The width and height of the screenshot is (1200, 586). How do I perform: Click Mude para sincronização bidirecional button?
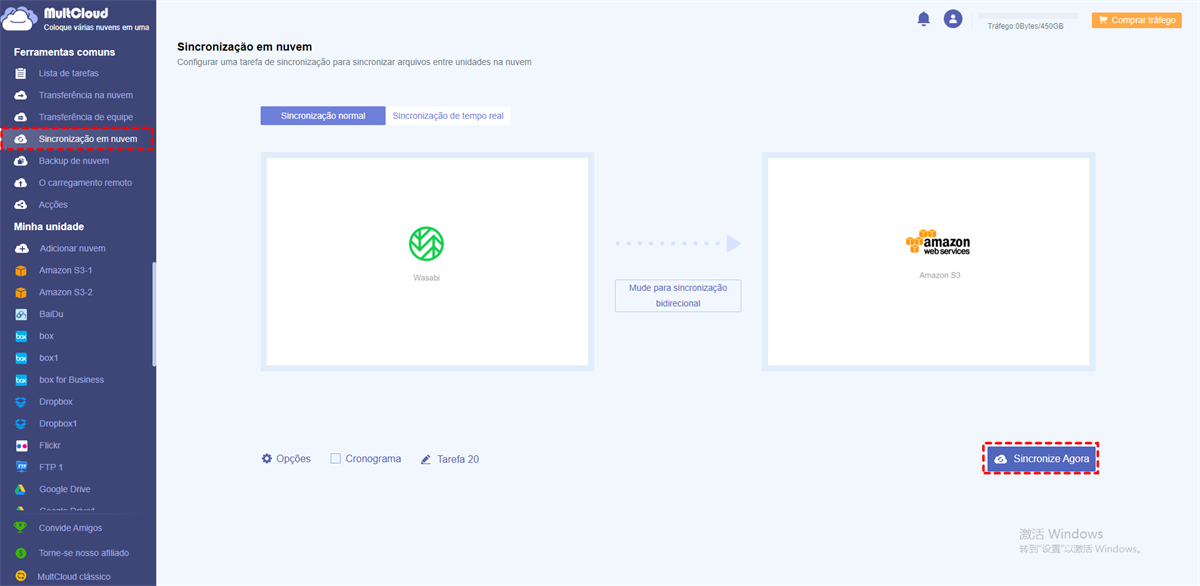[678, 295]
